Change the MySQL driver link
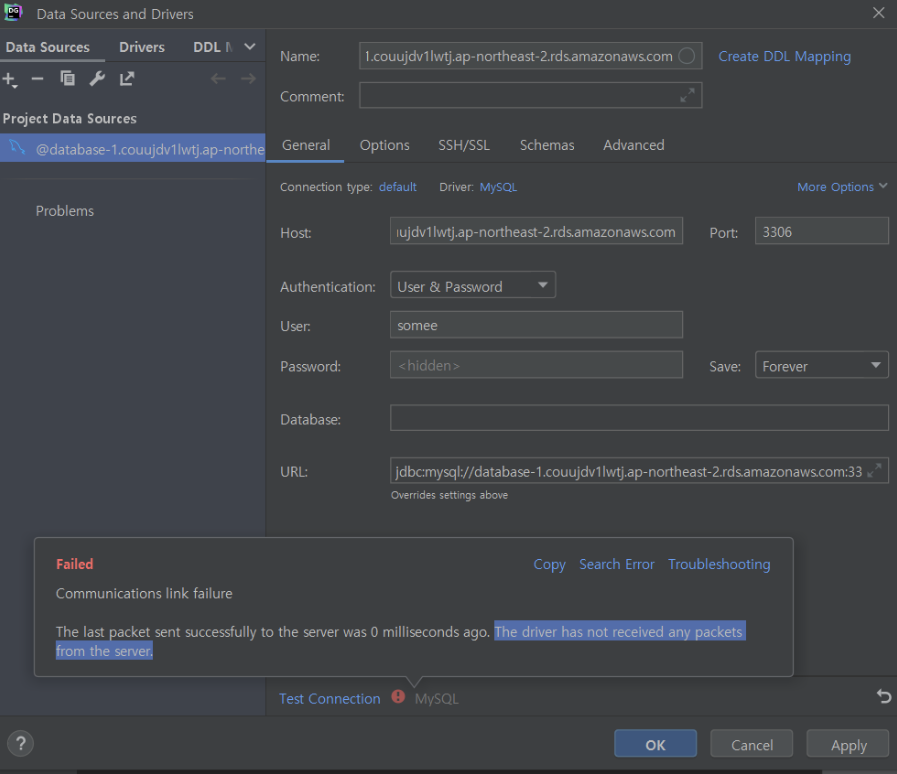The width and height of the screenshot is (897, 774). click(x=498, y=187)
